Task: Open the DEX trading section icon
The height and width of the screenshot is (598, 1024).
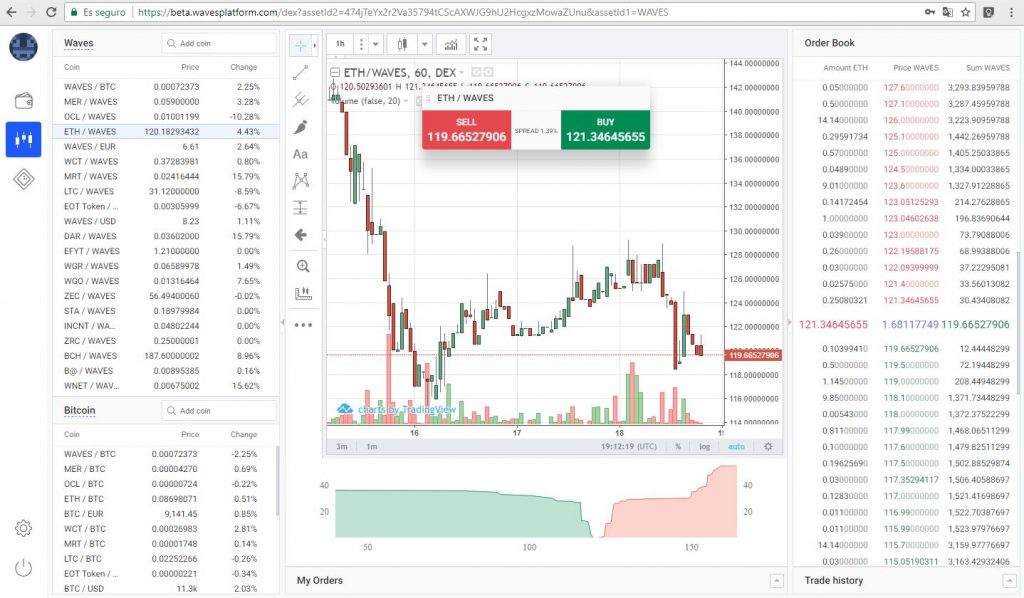Action: (x=24, y=139)
